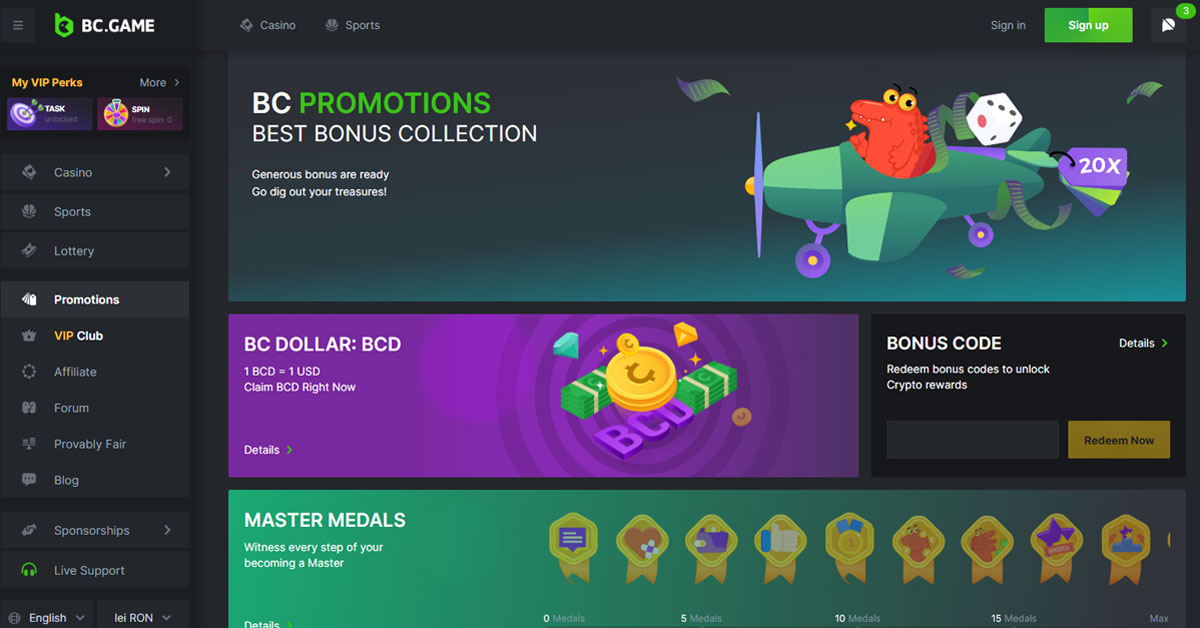Viewport: 1200px width, 628px height.
Task: Expand the Sponsorships sidebar section
Action: [167, 530]
